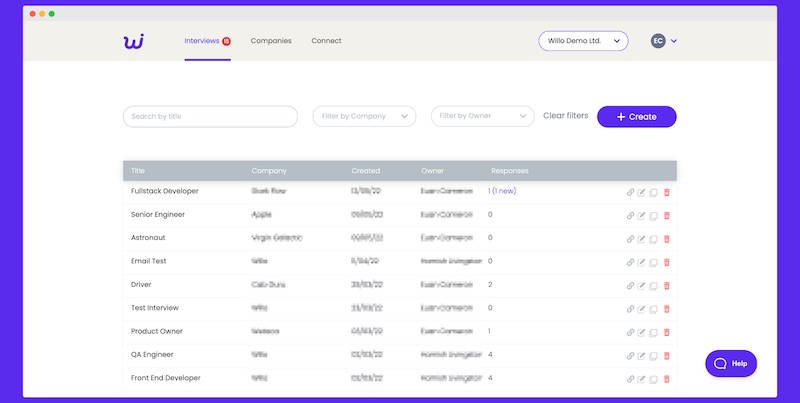Switch to the Connect tab

pyautogui.click(x=327, y=41)
